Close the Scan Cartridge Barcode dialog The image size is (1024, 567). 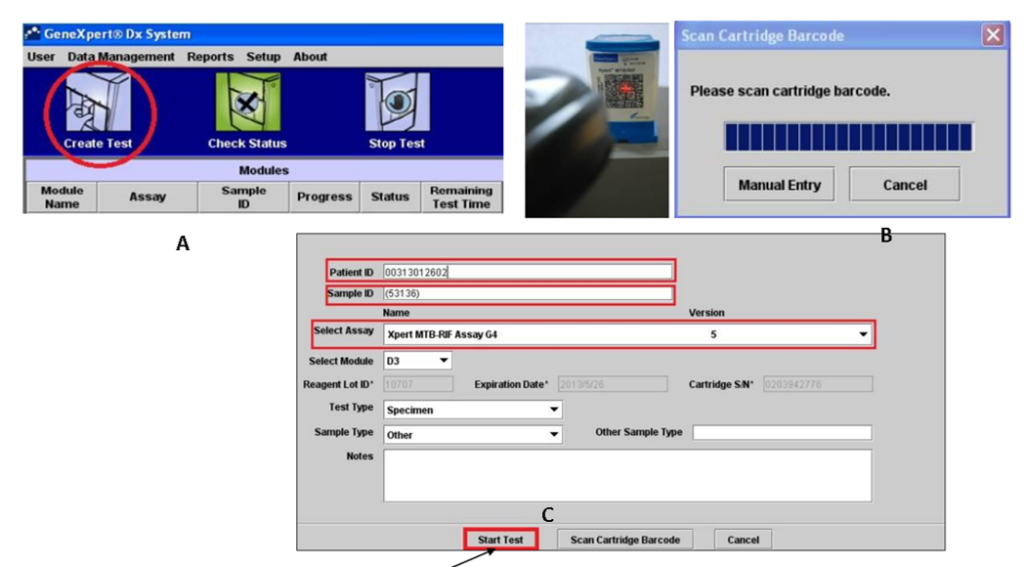[993, 35]
